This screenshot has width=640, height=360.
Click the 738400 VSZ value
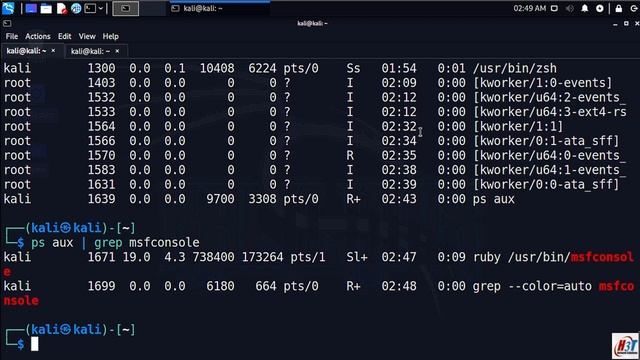(213, 257)
